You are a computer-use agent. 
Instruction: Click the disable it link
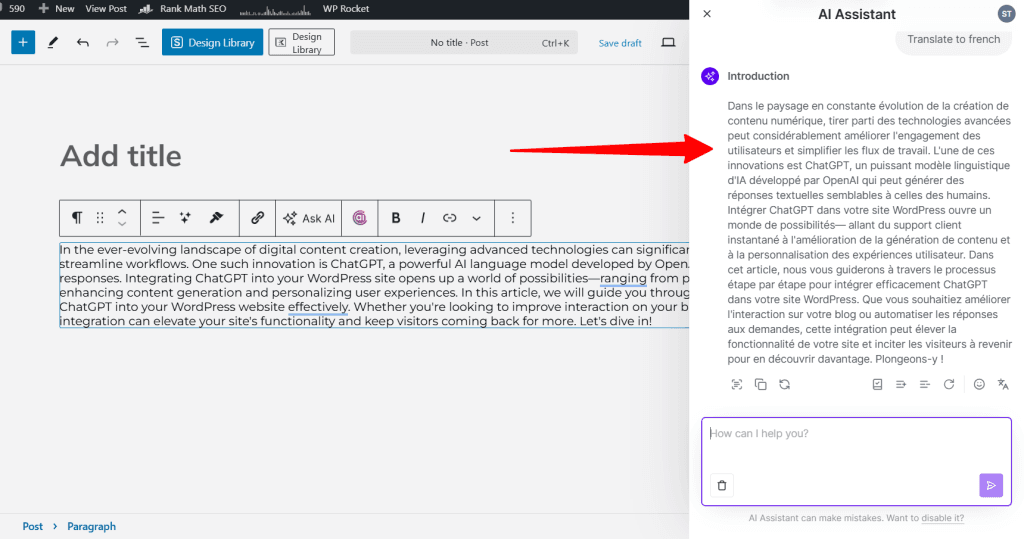point(942,518)
